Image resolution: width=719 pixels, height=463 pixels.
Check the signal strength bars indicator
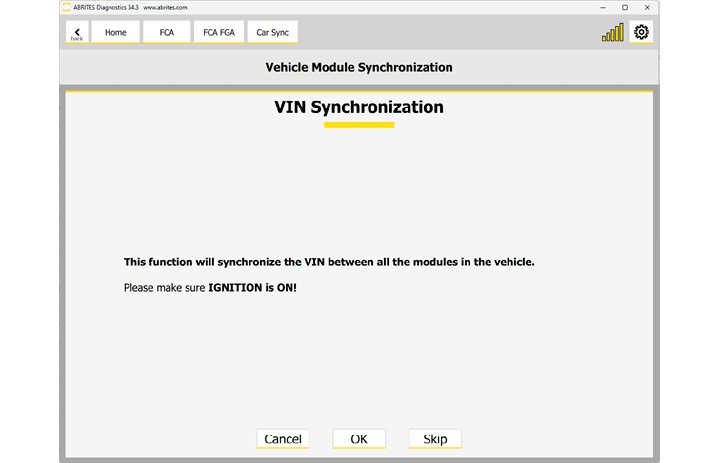pyautogui.click(x=612, y=33)
